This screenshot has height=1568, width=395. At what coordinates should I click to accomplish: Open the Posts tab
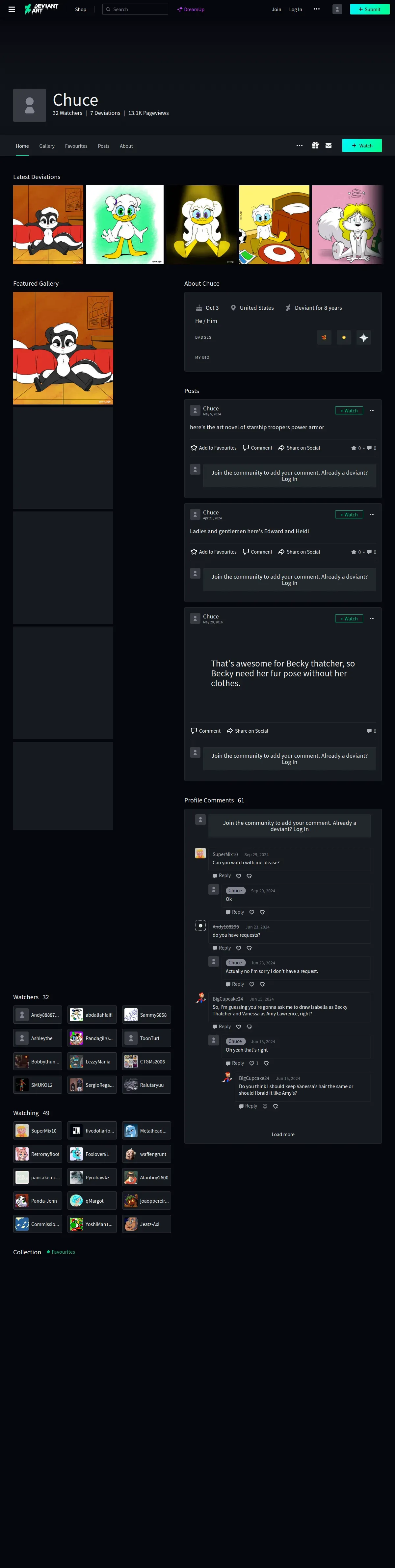click(103, 146)
